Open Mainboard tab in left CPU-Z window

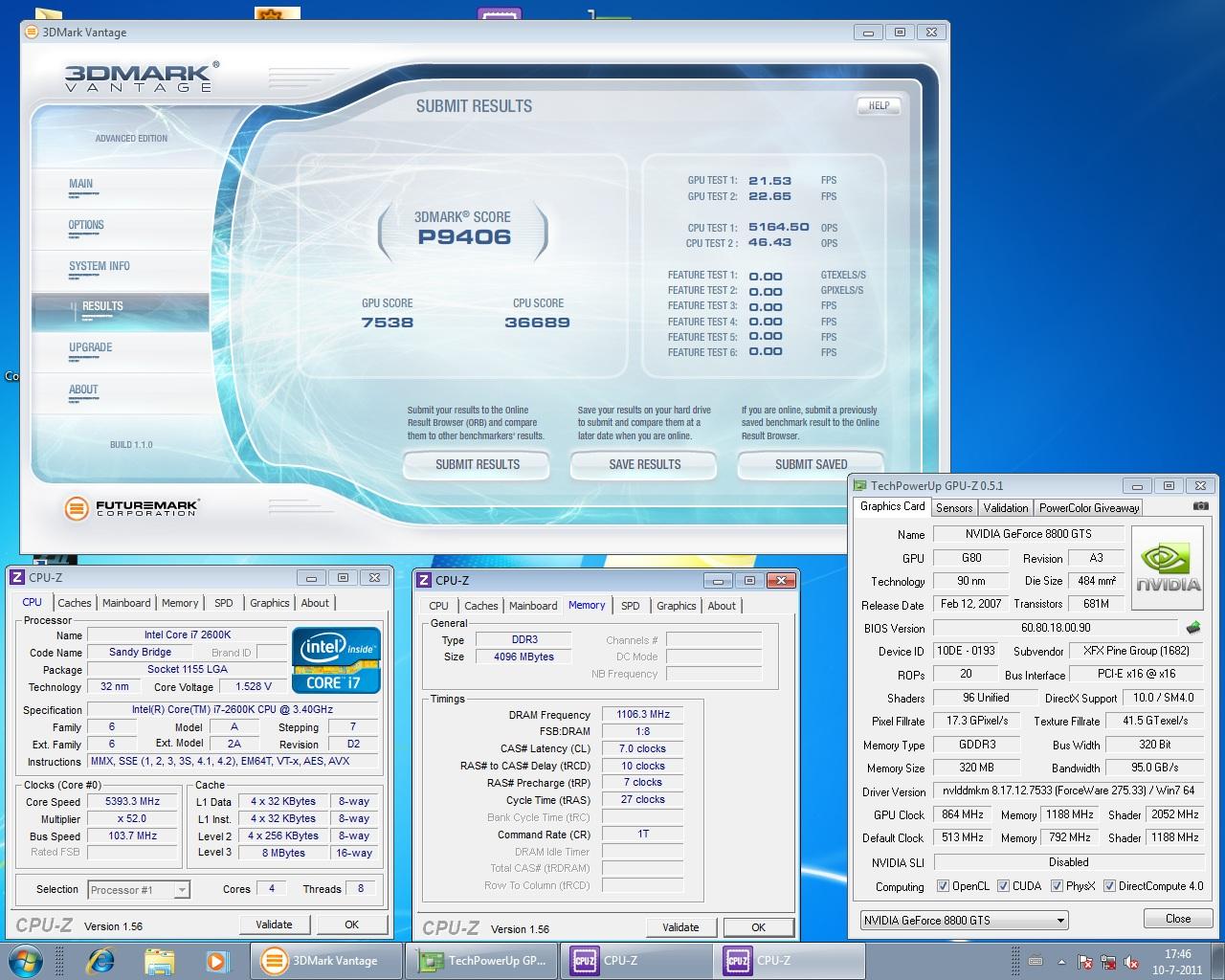click(x=126, y=603)
